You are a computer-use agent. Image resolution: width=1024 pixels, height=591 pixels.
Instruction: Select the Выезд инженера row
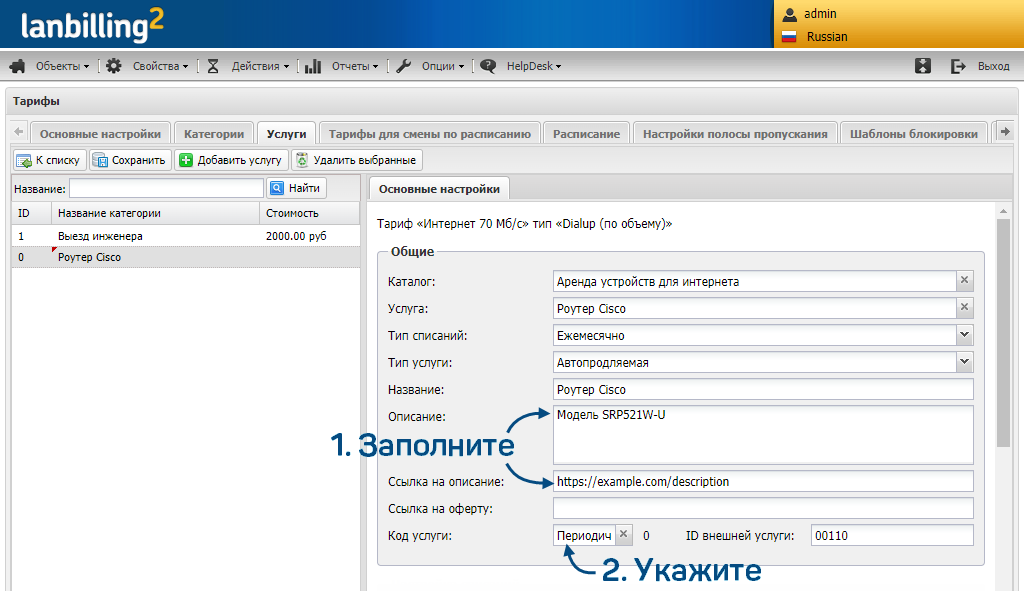pyautogui.click(x=100, y=237)
